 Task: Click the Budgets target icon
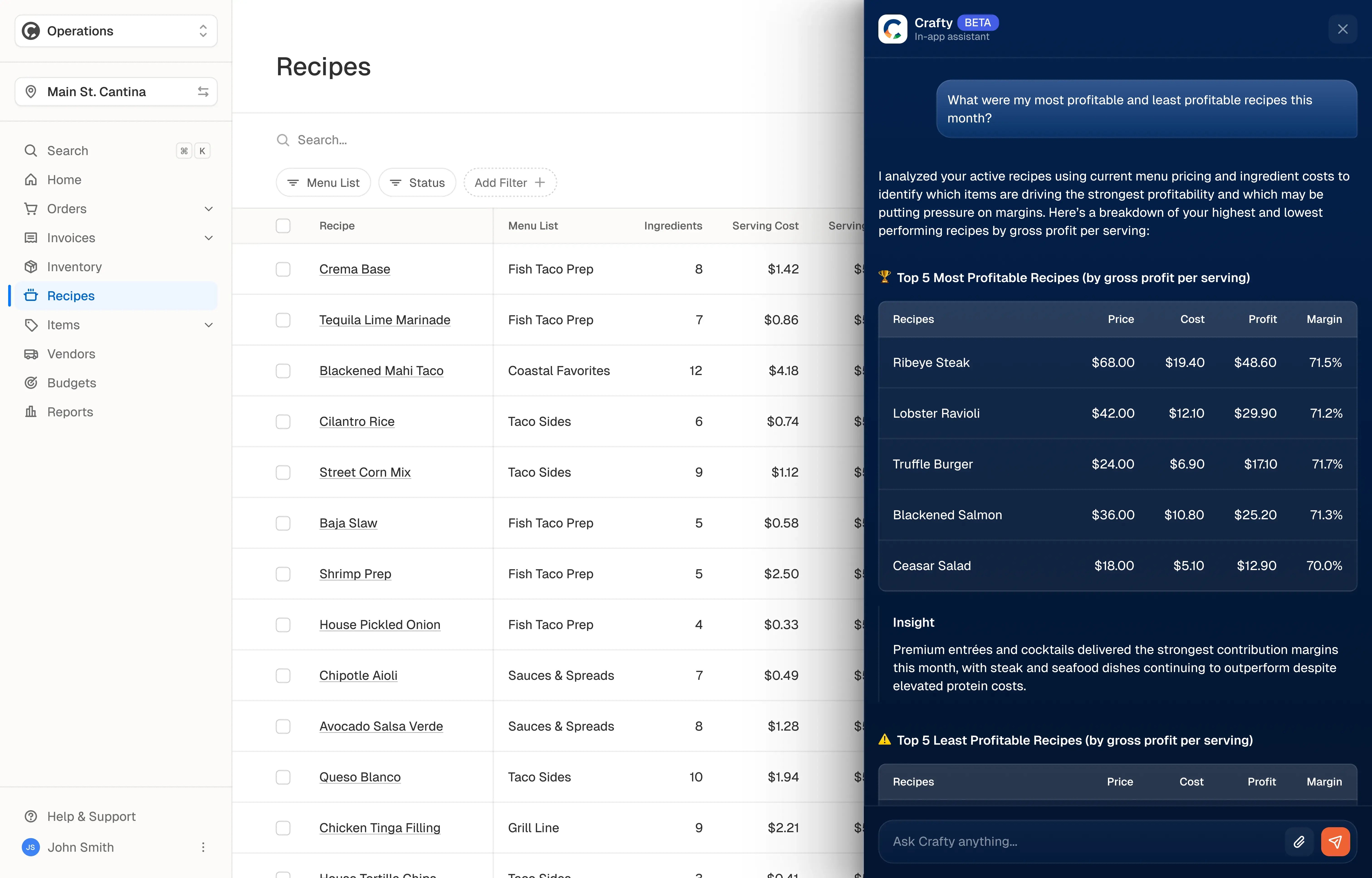(x=31, y=383)
